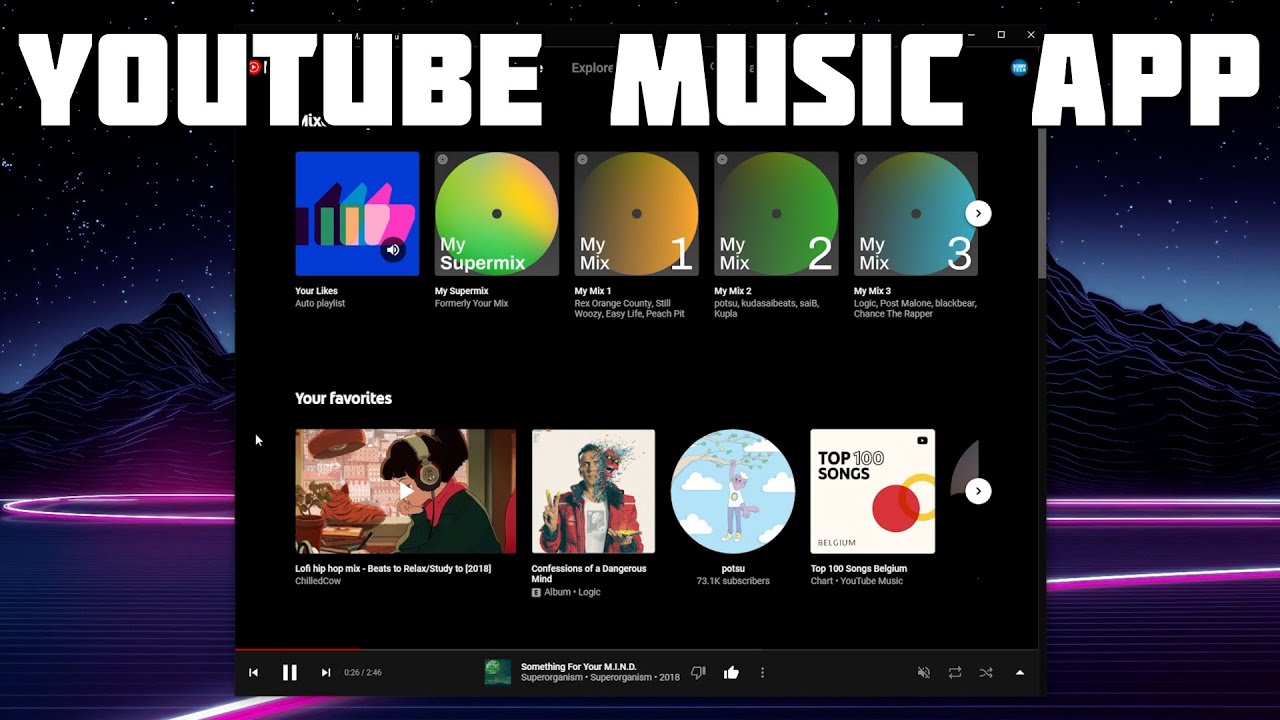Toggle shuffle in player bar
This screenshot has width=1280, height=720.
[x=986, y=673]
